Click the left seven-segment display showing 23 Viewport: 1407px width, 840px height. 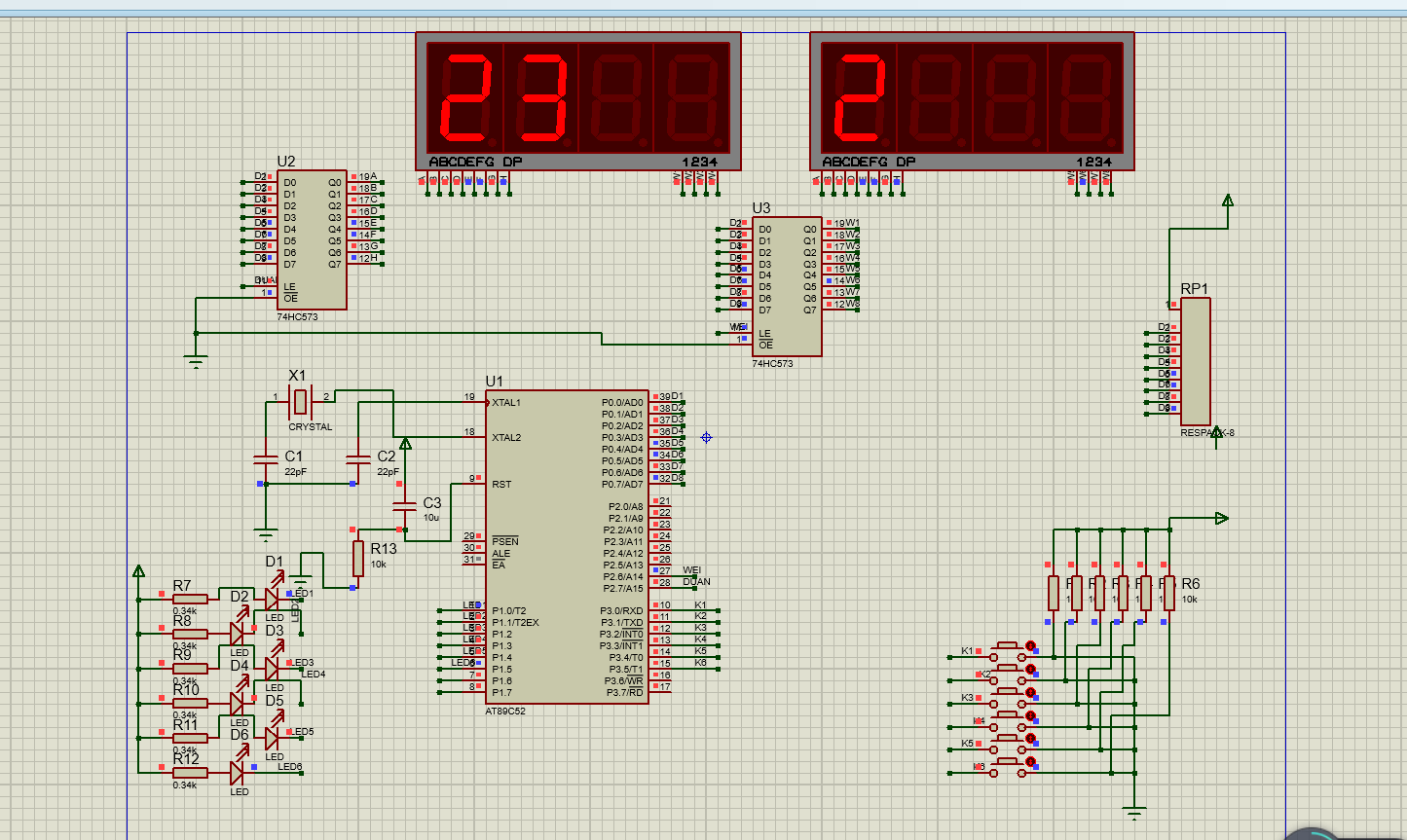[578, 101]
